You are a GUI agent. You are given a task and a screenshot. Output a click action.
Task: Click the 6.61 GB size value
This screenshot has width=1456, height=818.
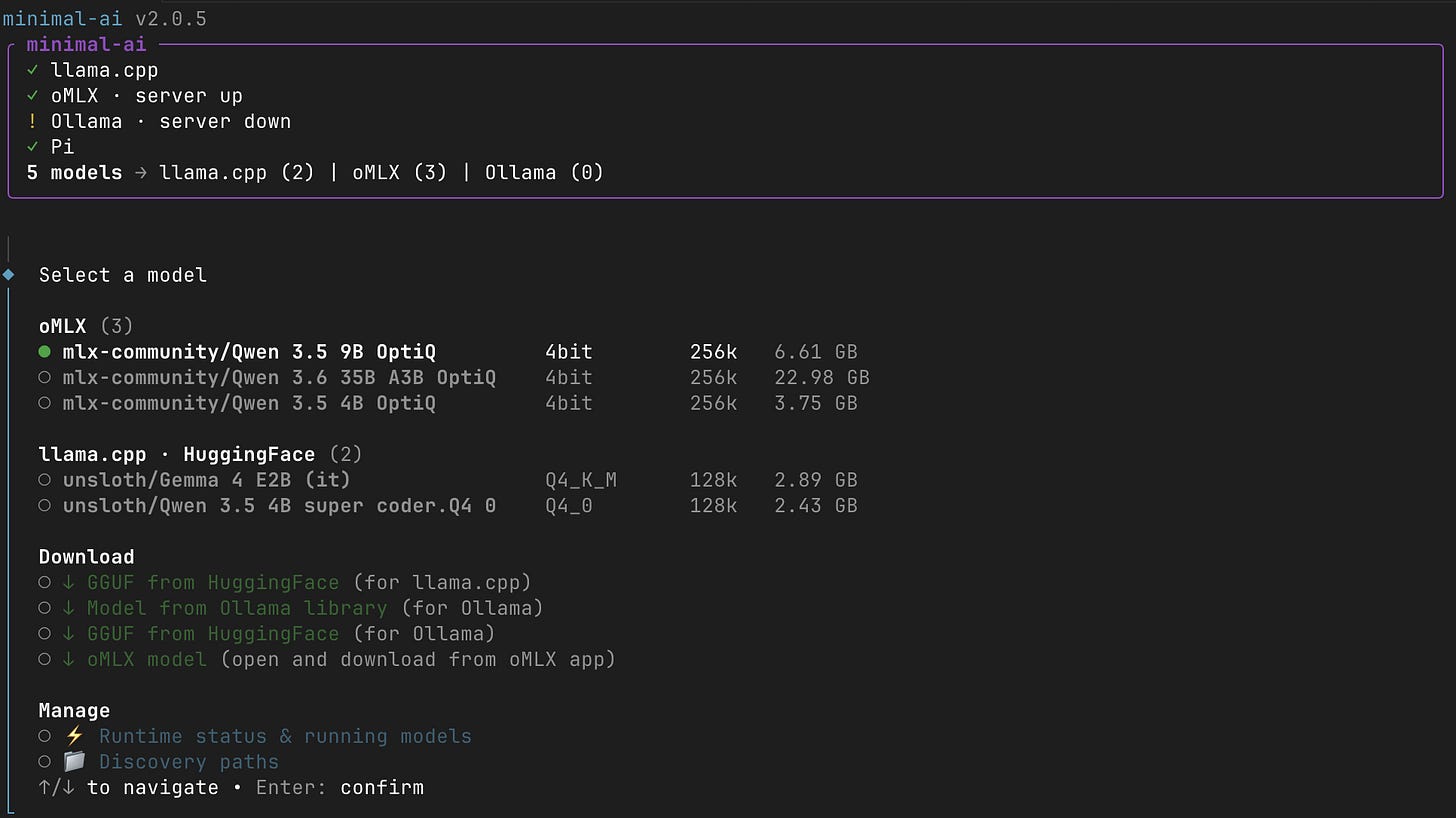[816, 352]
